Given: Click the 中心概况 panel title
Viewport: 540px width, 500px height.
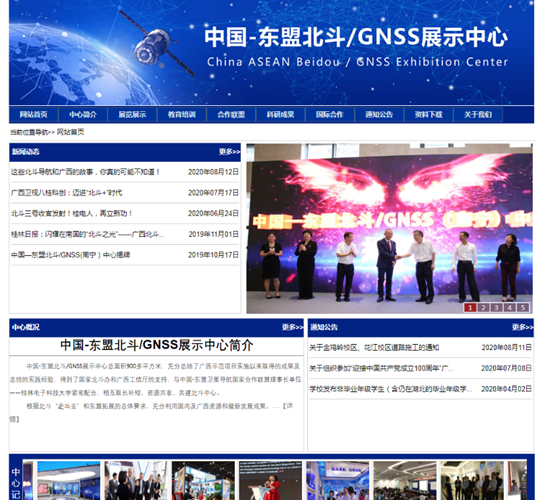Looking at the screenshot, I should coord(25,327).
